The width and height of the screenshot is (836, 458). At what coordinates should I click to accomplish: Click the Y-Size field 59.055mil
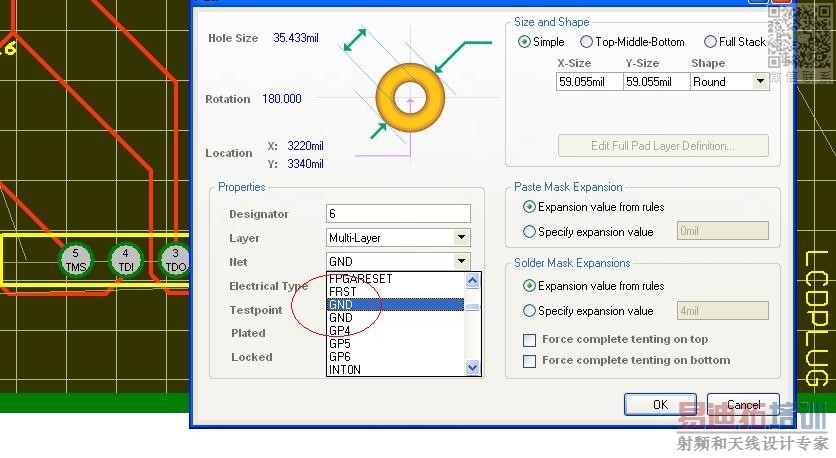tap(656, 82)
